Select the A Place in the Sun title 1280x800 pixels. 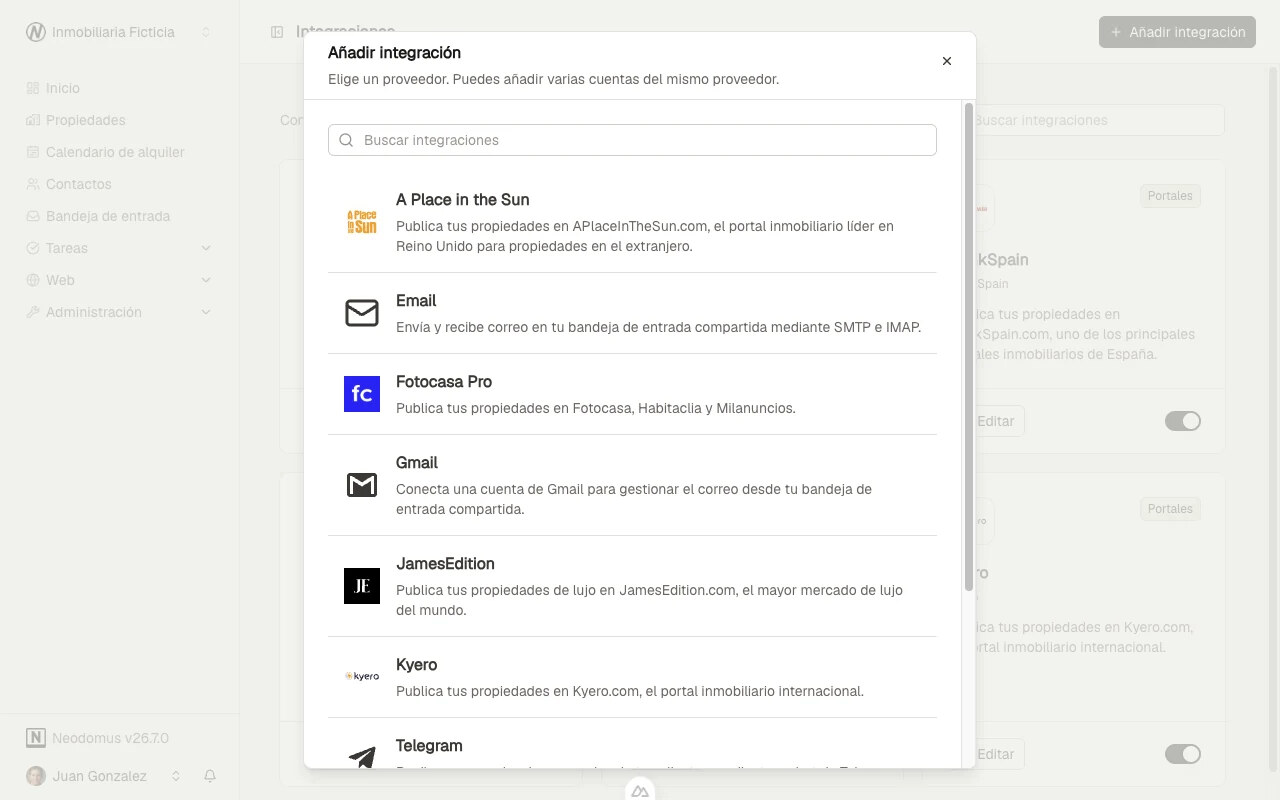pos(463,200)
